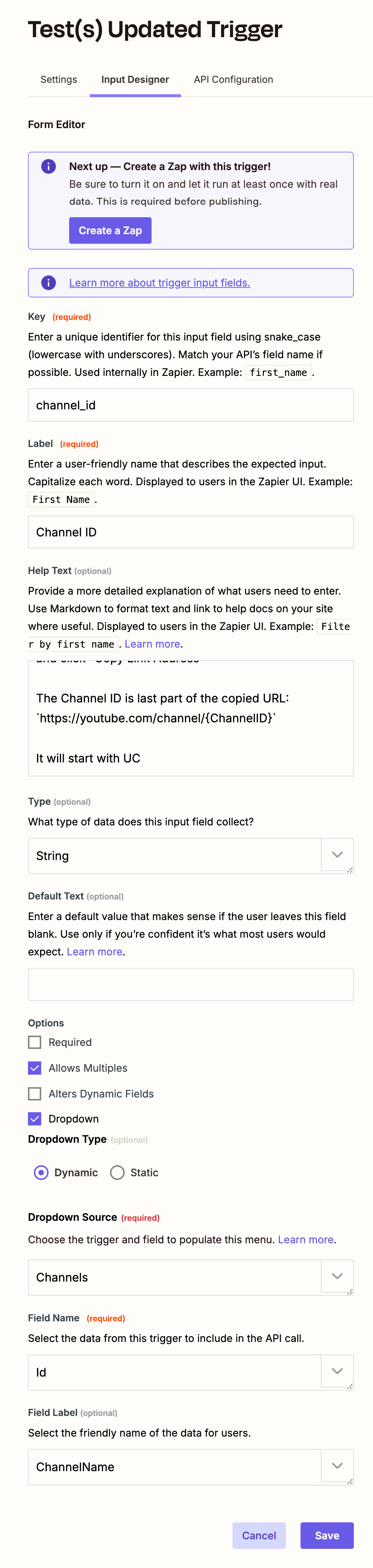The image size is (373, 1568).
Task: Cancel the form changes
Action: click(x=259, y=1535)
